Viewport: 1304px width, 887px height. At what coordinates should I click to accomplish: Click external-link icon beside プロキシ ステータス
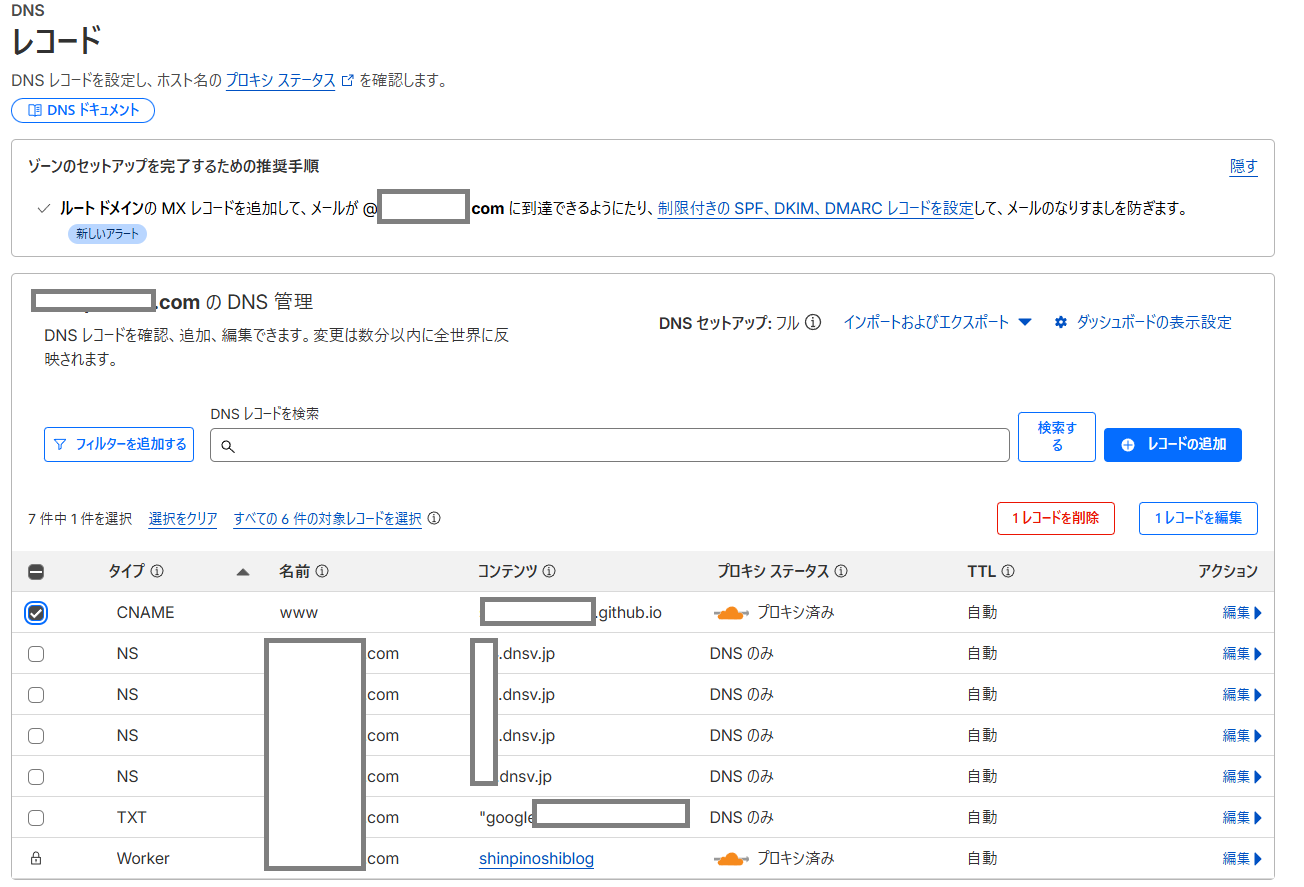[348, 80]
